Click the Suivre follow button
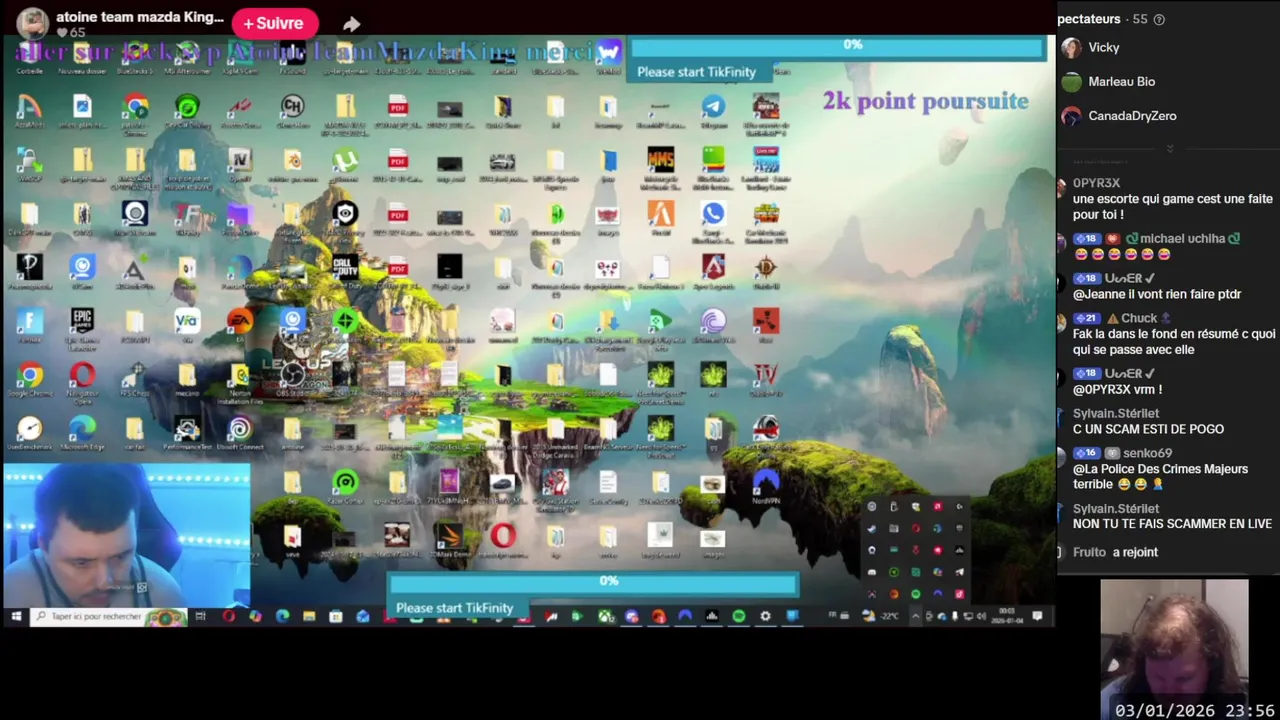Image resolution: width=1280 pixels, height=720 pixels. (274, 23)
